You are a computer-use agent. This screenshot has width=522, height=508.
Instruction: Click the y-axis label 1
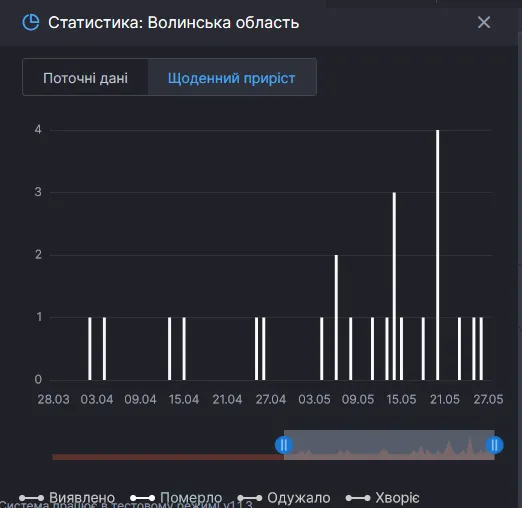click(39, 317)
